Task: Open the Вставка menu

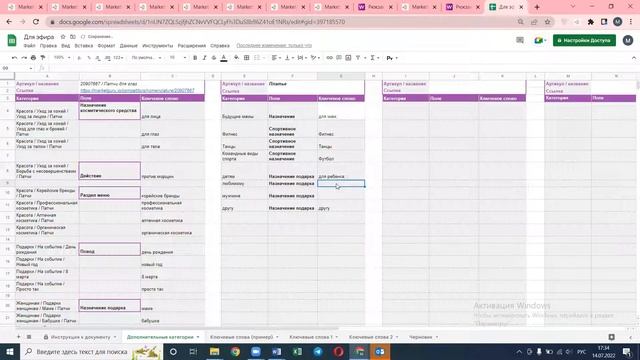Action: click(84, 46)
